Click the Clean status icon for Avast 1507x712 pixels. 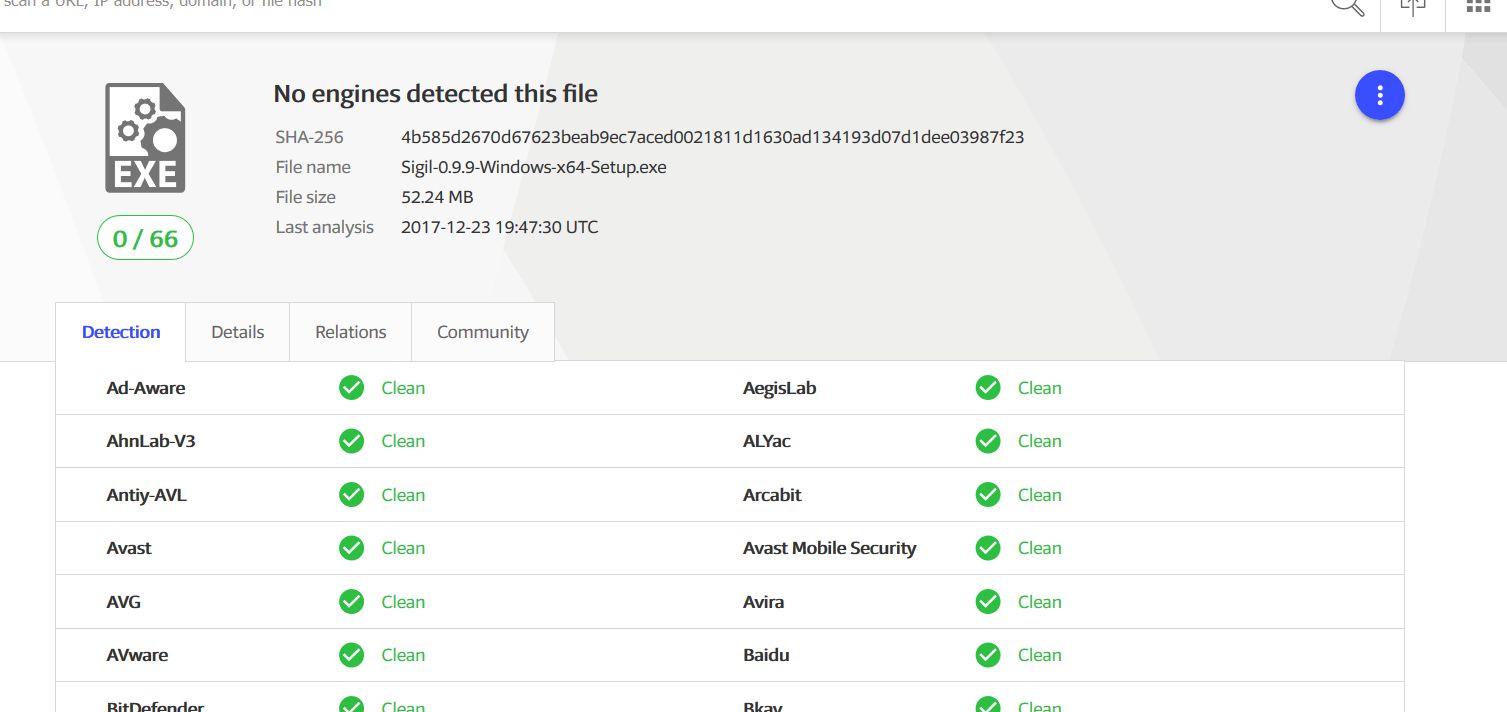(x=351, y=548)
